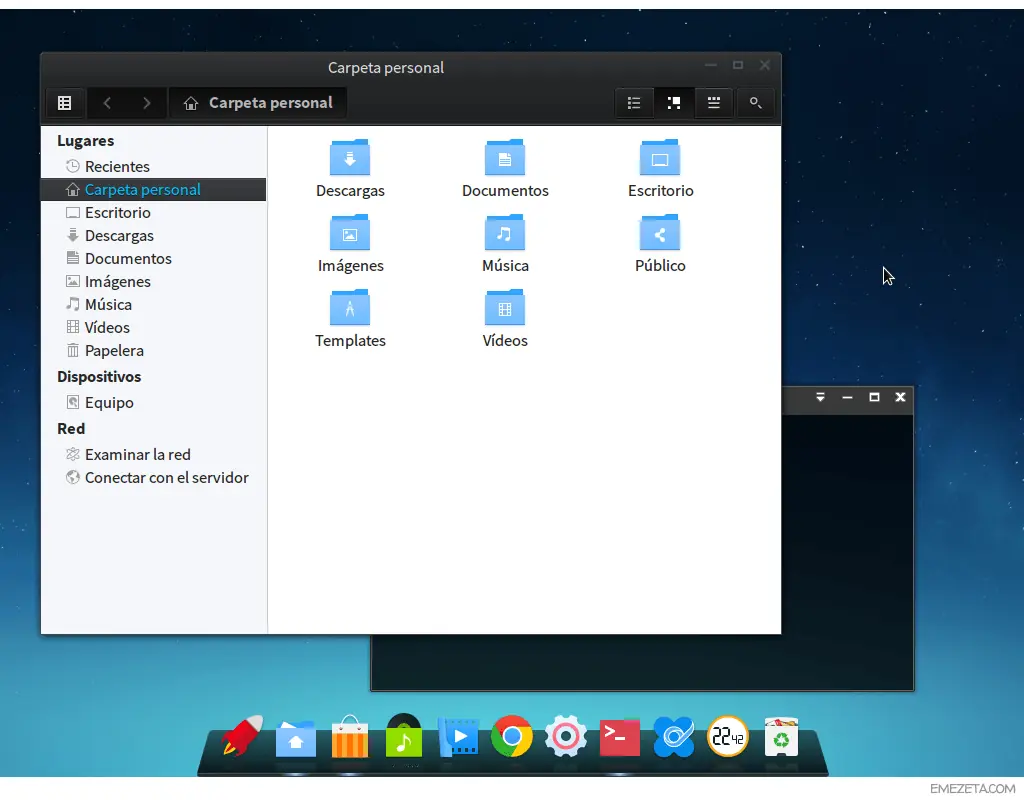Click the Red section heading
Viewport: 1024px width, 800px height.
(71, 428)
